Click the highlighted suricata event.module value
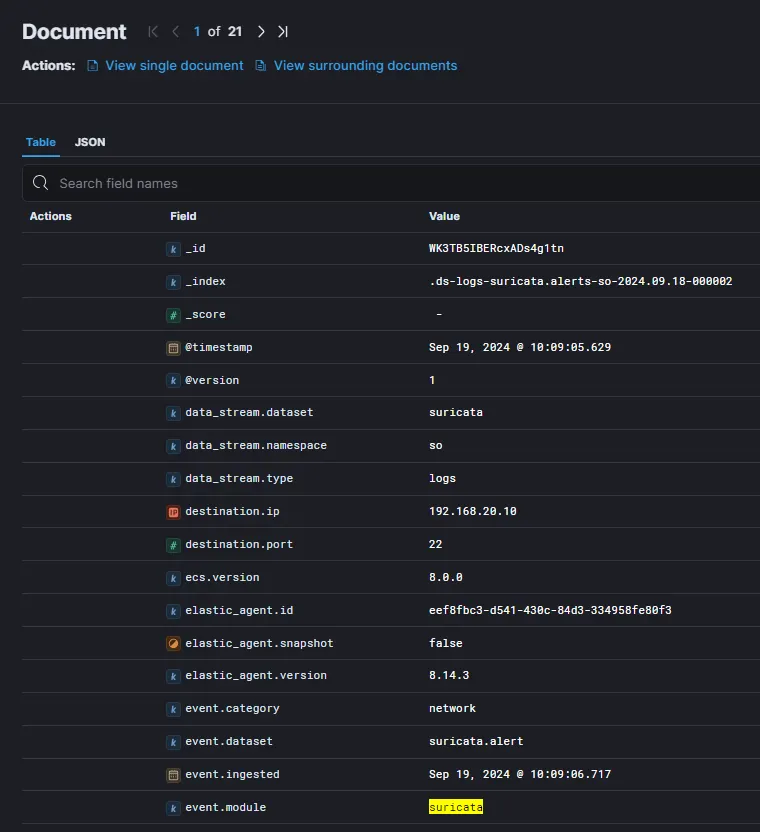The height and width of the screenshot is (832, 760). pyautogui.click(x=456, y=807)
